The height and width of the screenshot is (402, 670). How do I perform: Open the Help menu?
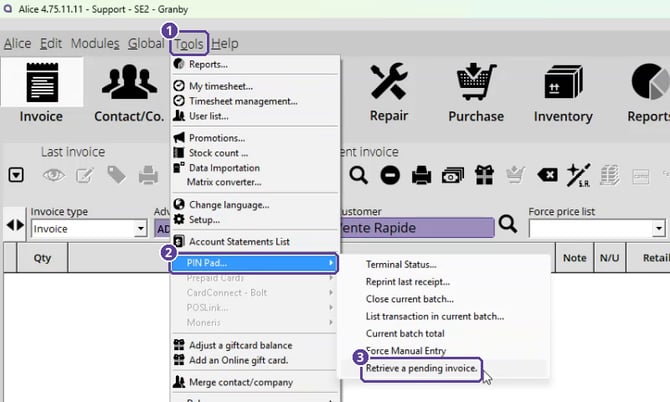(x=225, y=44)
